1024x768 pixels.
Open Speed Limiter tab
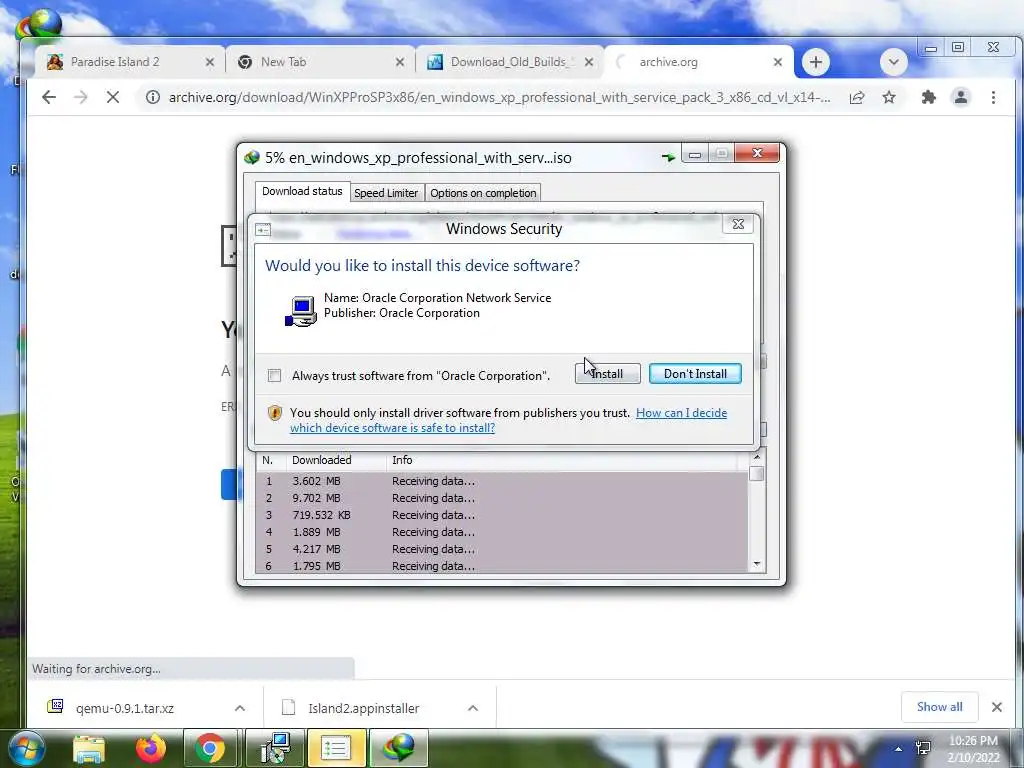[x=386, y=193]
